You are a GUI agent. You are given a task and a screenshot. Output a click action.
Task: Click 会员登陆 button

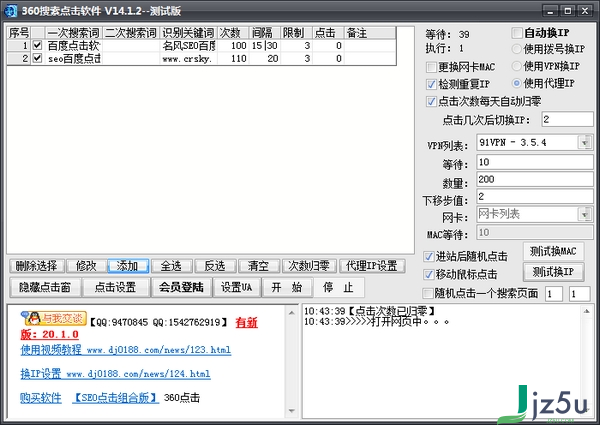[181, 287]
